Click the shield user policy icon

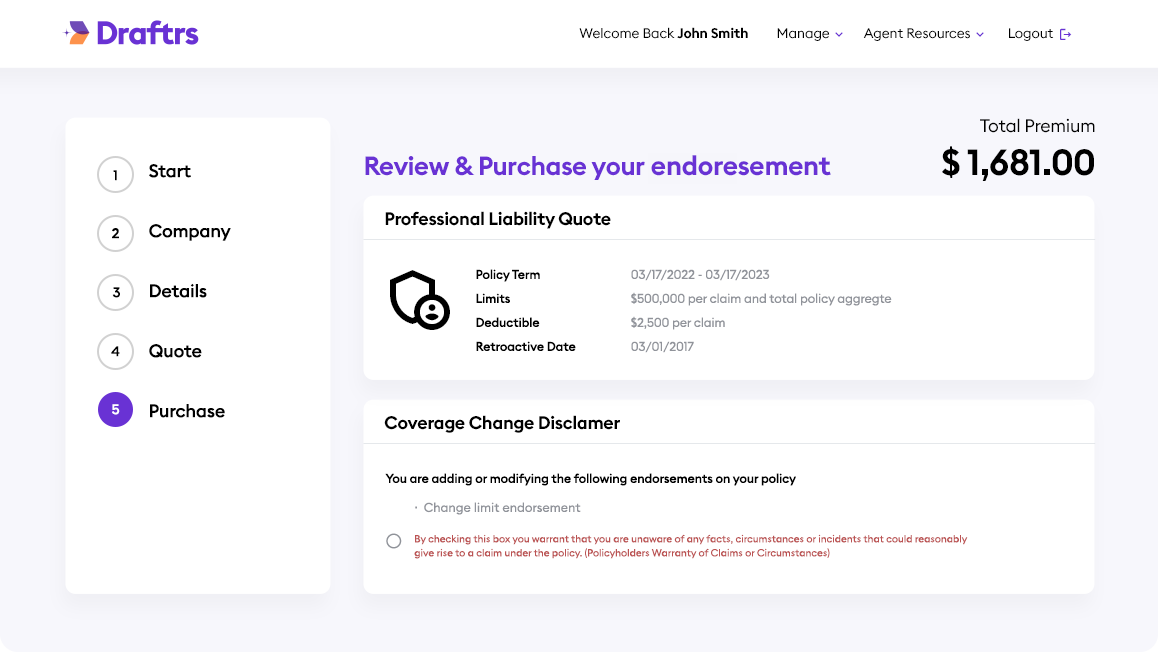(418, 300)
